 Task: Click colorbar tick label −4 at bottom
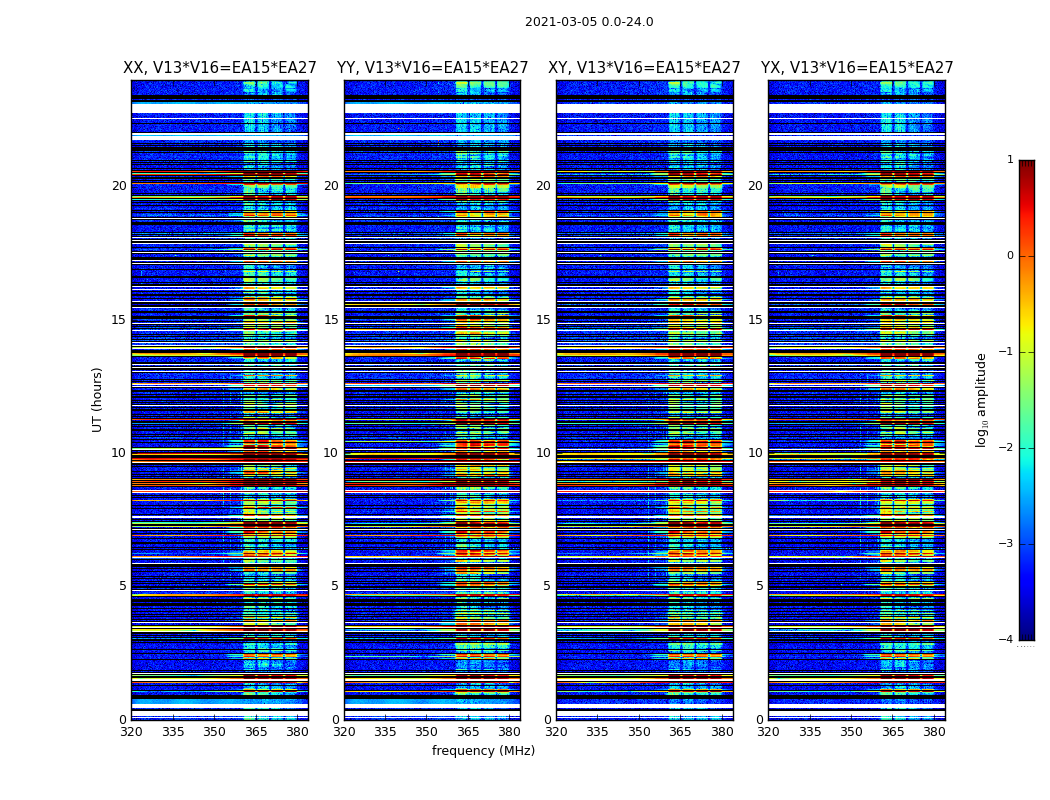[x=1007, y=640]
